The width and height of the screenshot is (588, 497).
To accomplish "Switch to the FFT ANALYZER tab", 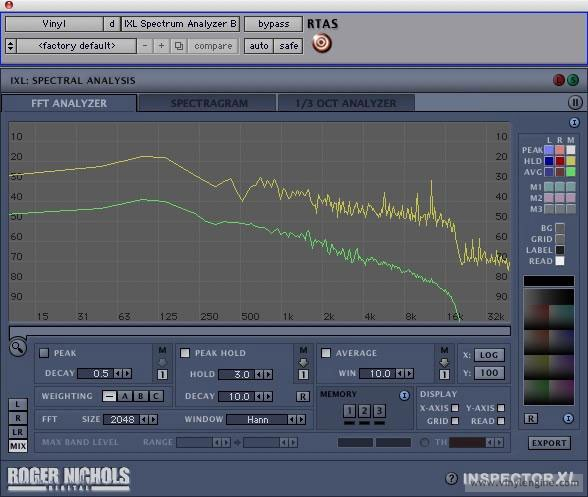I will point(69,103).
